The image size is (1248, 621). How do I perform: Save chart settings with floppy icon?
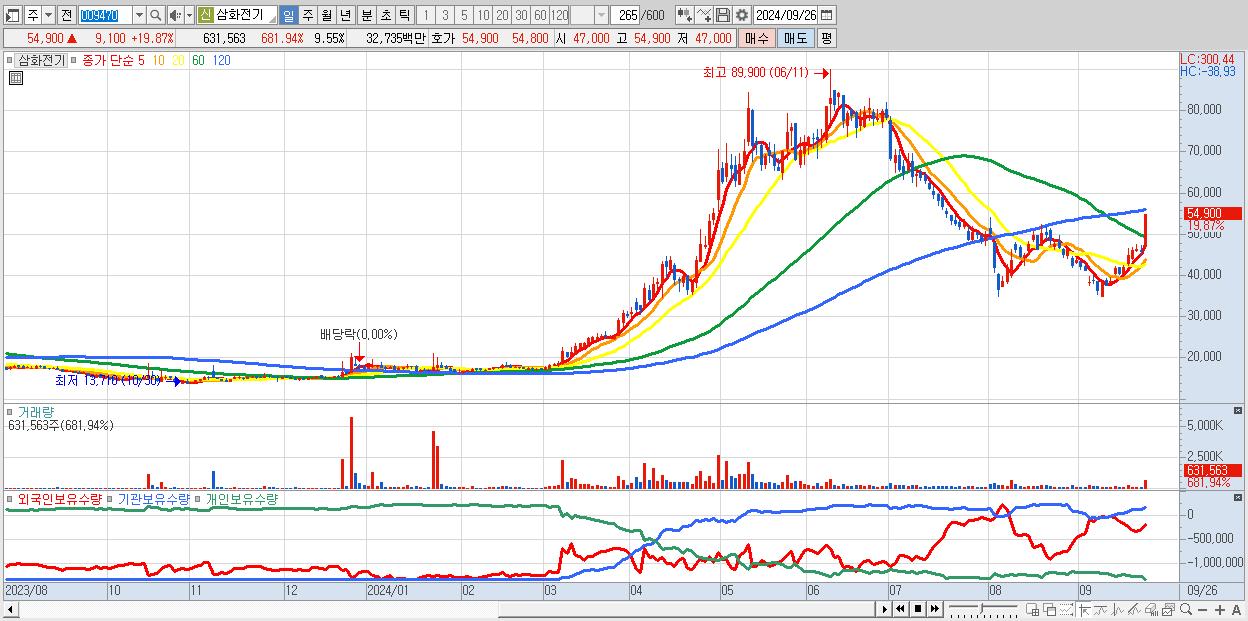(x=723, y=15)
